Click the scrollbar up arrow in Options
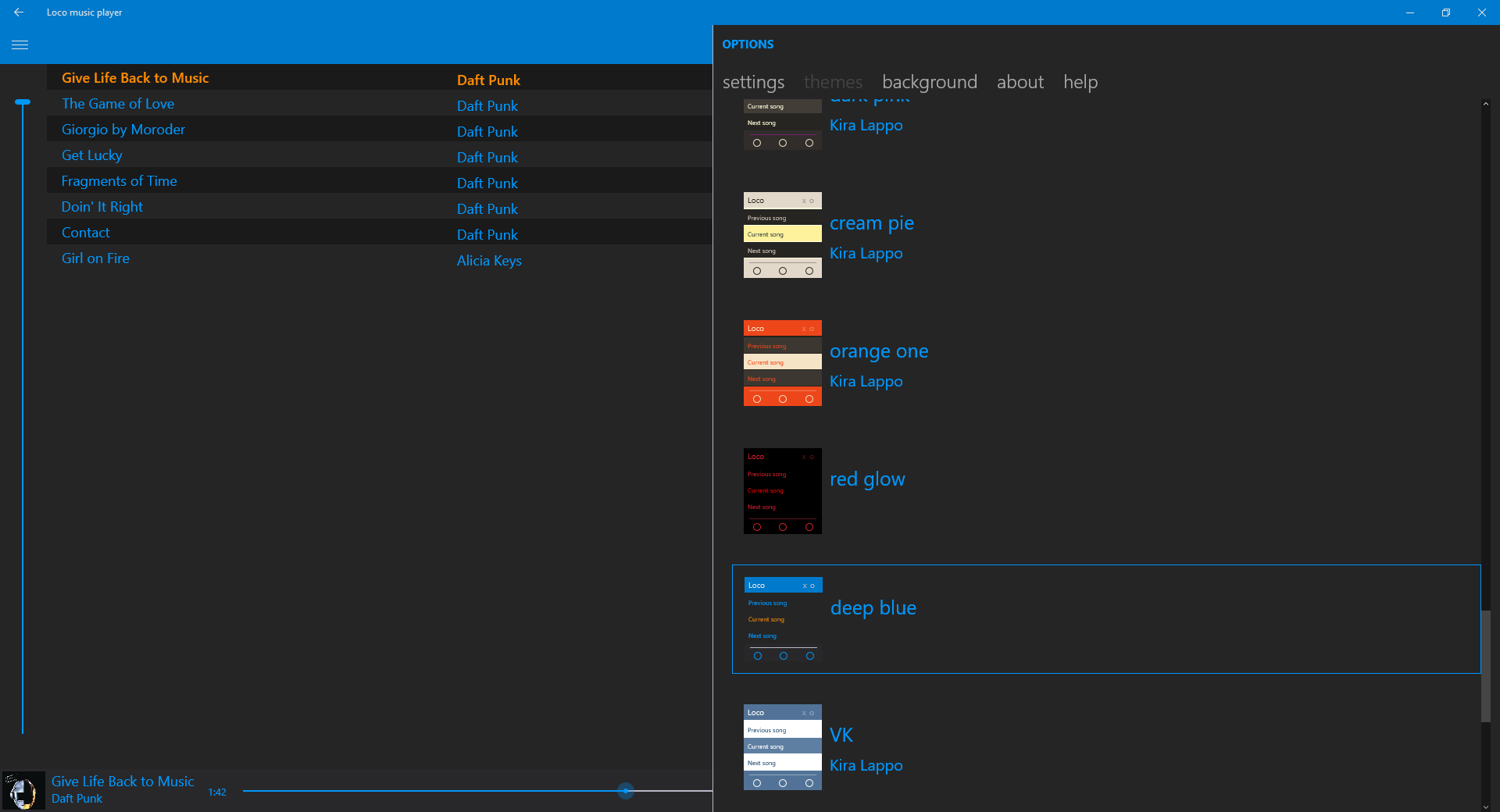Viewport: 1500px width, 812px height. [1487, 103]
